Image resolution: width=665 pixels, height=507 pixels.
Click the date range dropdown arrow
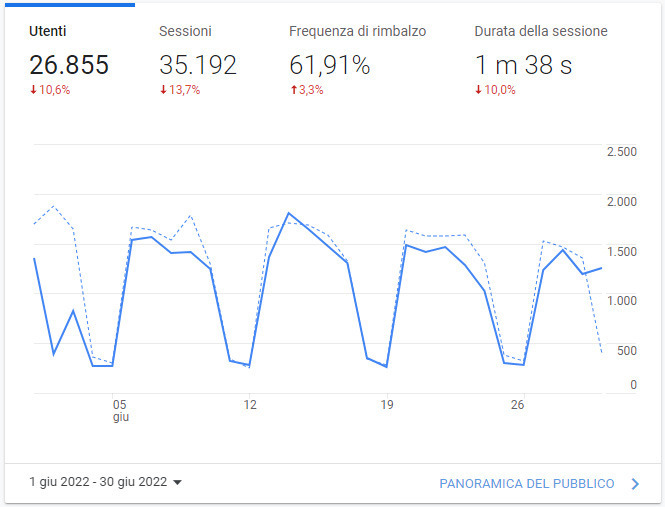click(x=178, y=483)
